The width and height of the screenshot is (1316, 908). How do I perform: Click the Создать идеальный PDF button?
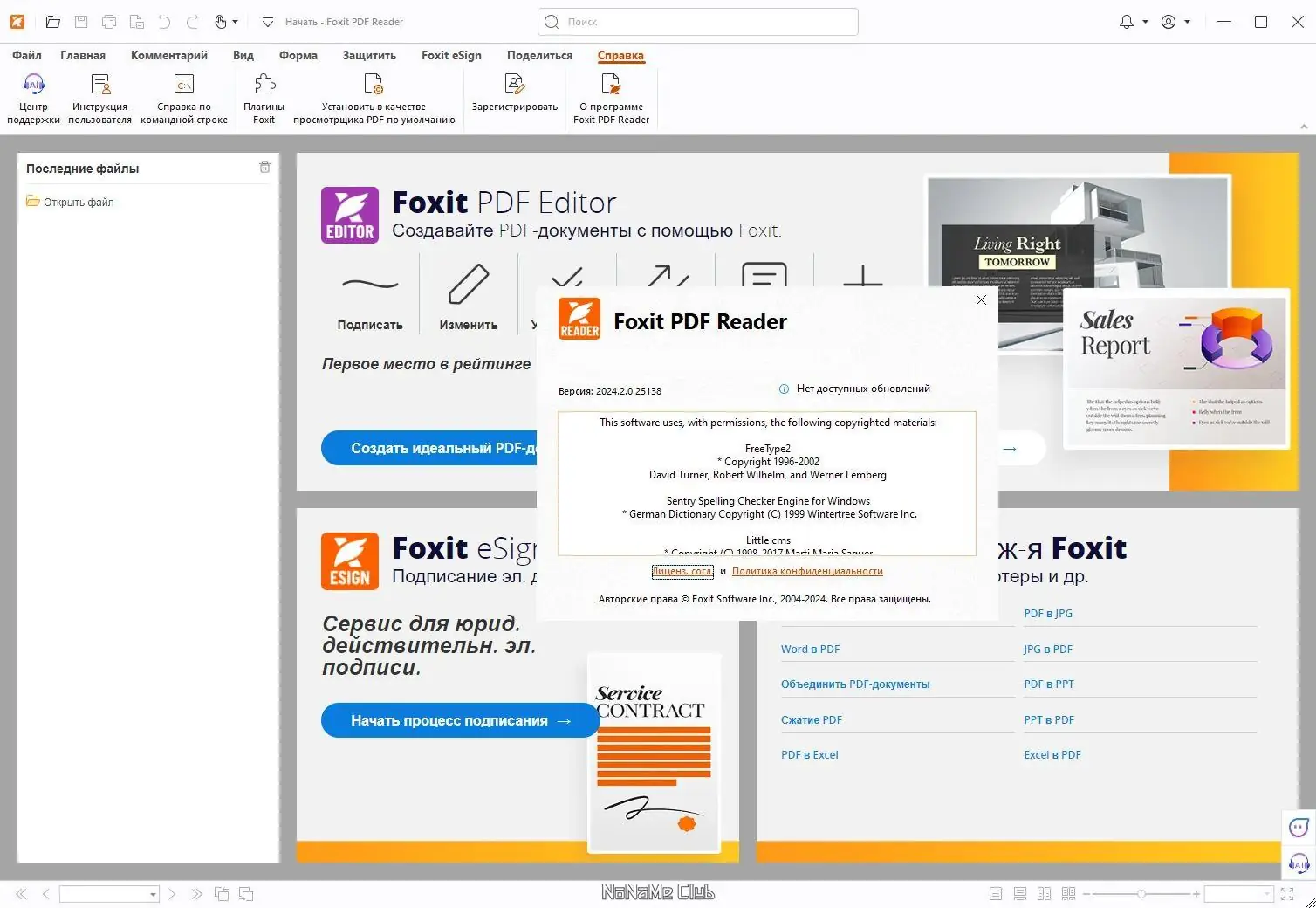click(429, 448)
